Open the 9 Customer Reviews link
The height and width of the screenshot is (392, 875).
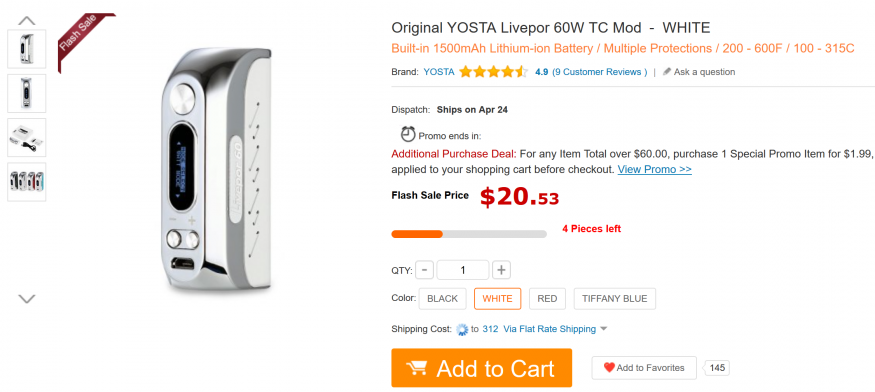(x=600, y=71)
